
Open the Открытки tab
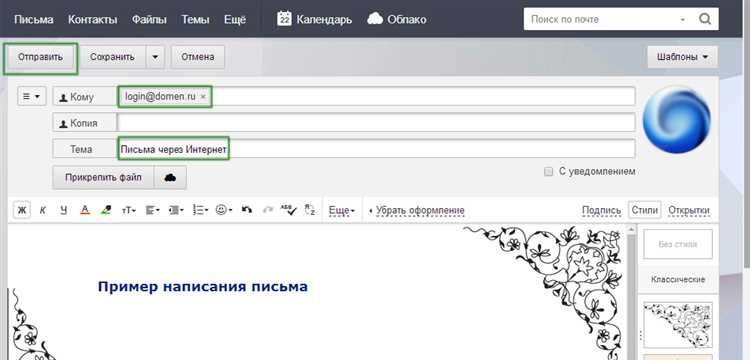(x=689, y=210)
